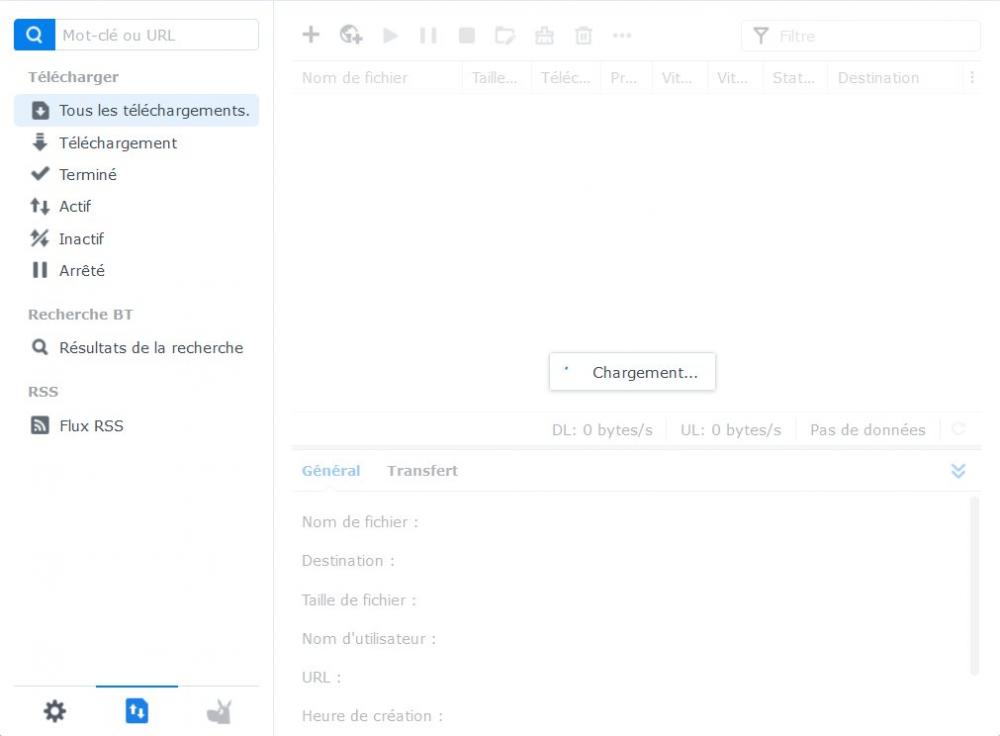Click the funnel filter icon
1000x736 pixels.
tap(761, 36)
